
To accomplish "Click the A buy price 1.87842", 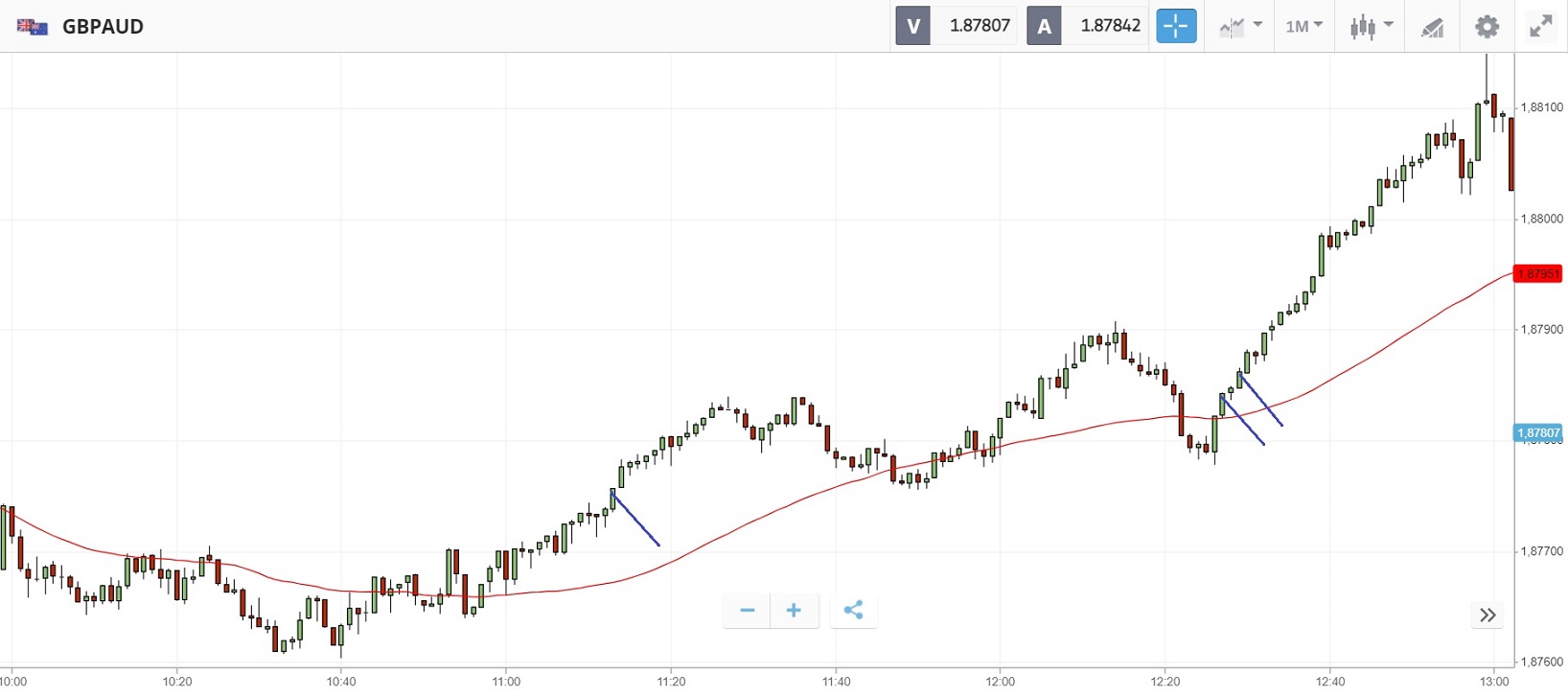I will point(1110,26).
